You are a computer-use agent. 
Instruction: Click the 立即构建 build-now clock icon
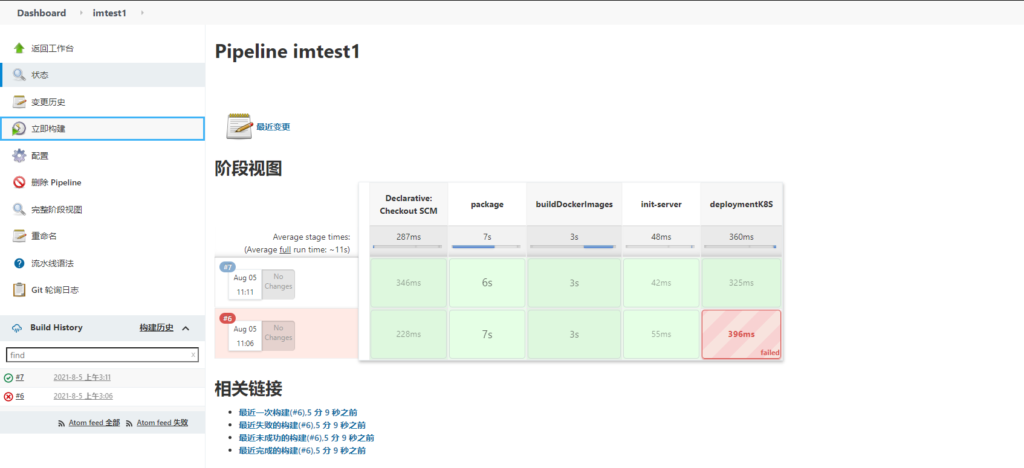tap(19, 129)
